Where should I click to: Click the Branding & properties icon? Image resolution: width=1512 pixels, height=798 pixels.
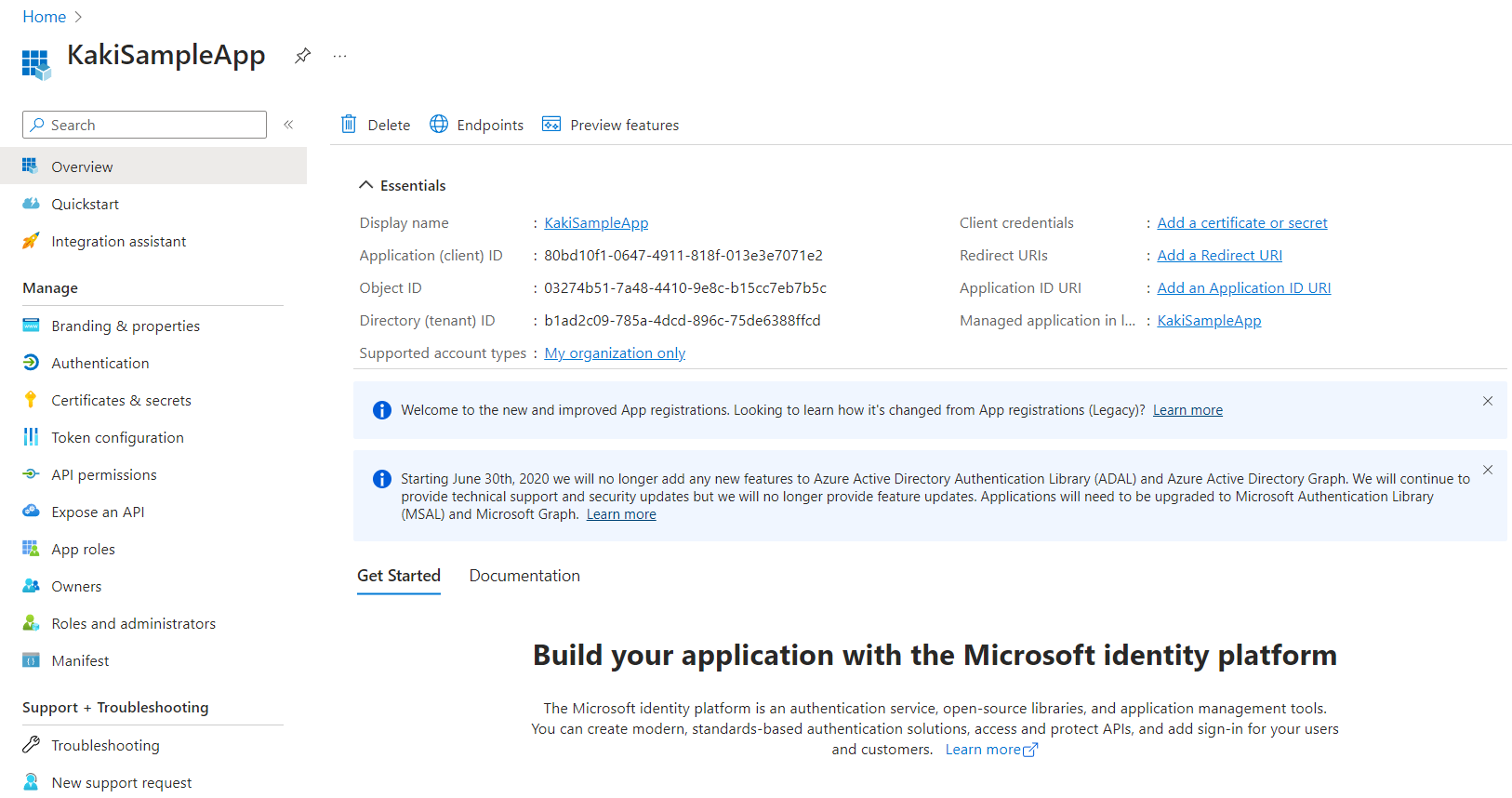[31, 325]
